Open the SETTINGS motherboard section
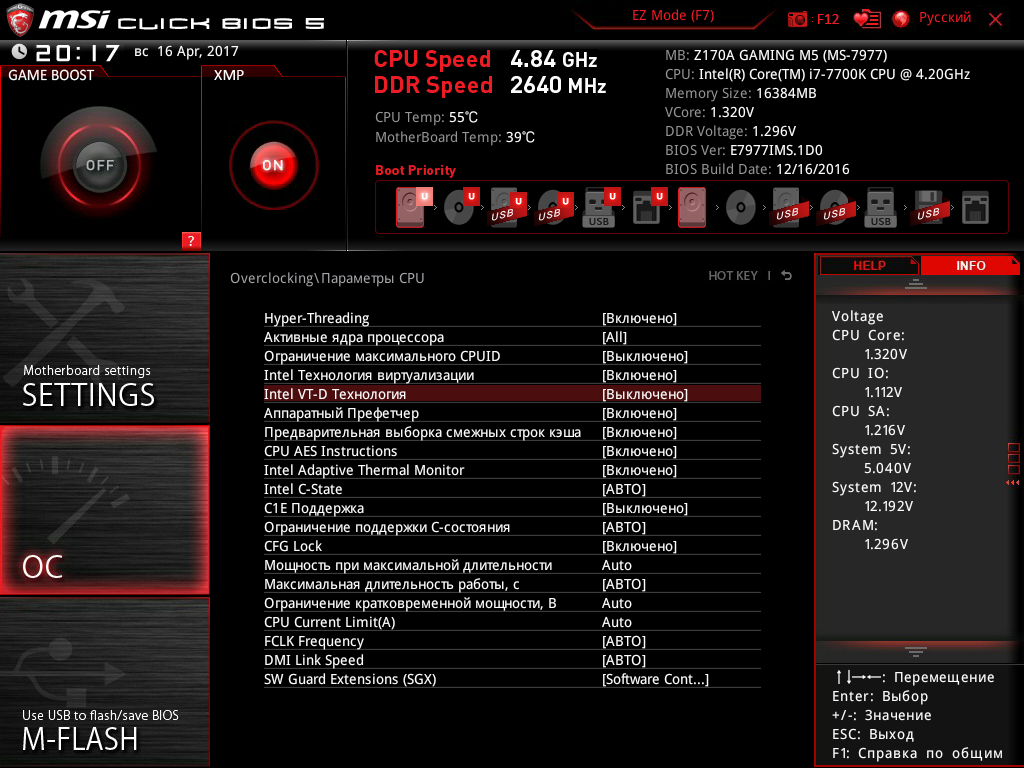The height and width of the screenshot is (768, 1024). tap(104, 338)
